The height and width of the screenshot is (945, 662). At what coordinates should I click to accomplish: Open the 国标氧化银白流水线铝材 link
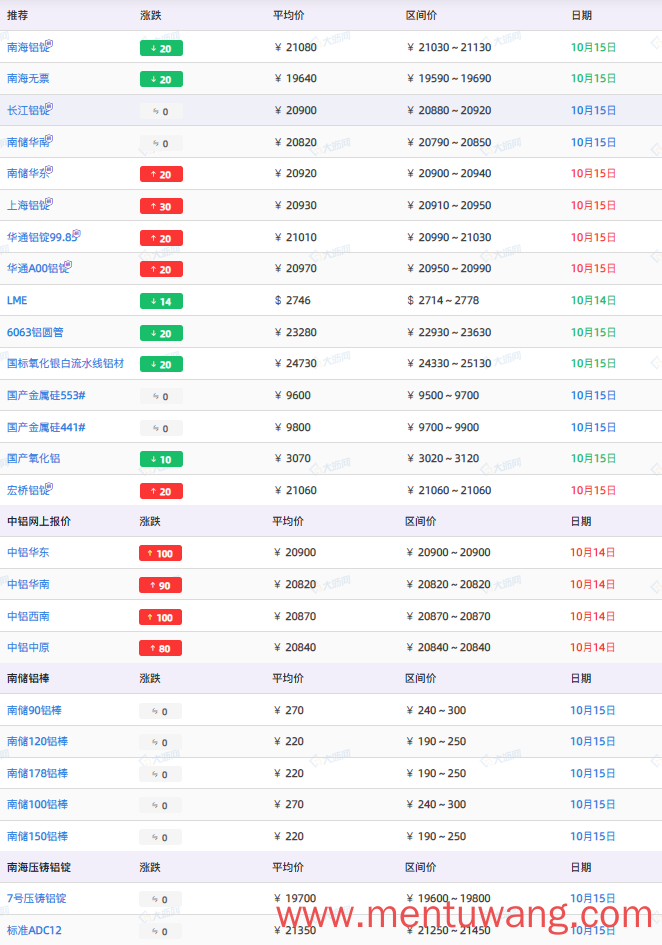coord(65,363)
